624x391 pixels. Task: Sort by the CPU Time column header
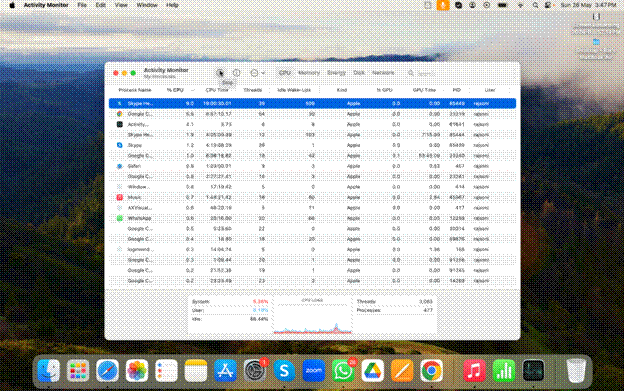[x=217, y=90]
